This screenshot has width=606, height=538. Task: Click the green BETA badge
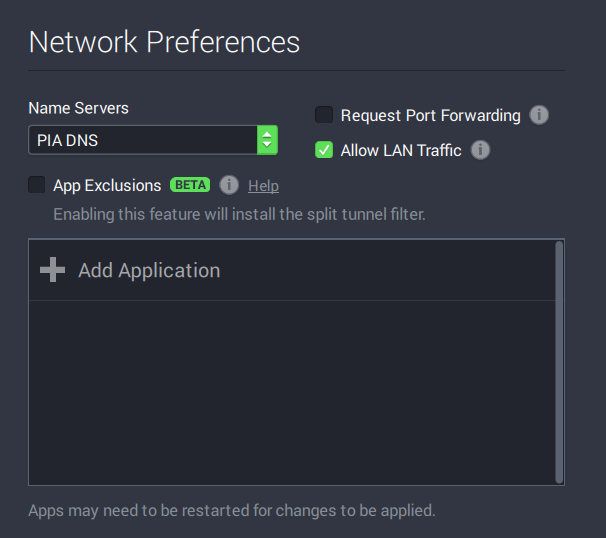190,185
